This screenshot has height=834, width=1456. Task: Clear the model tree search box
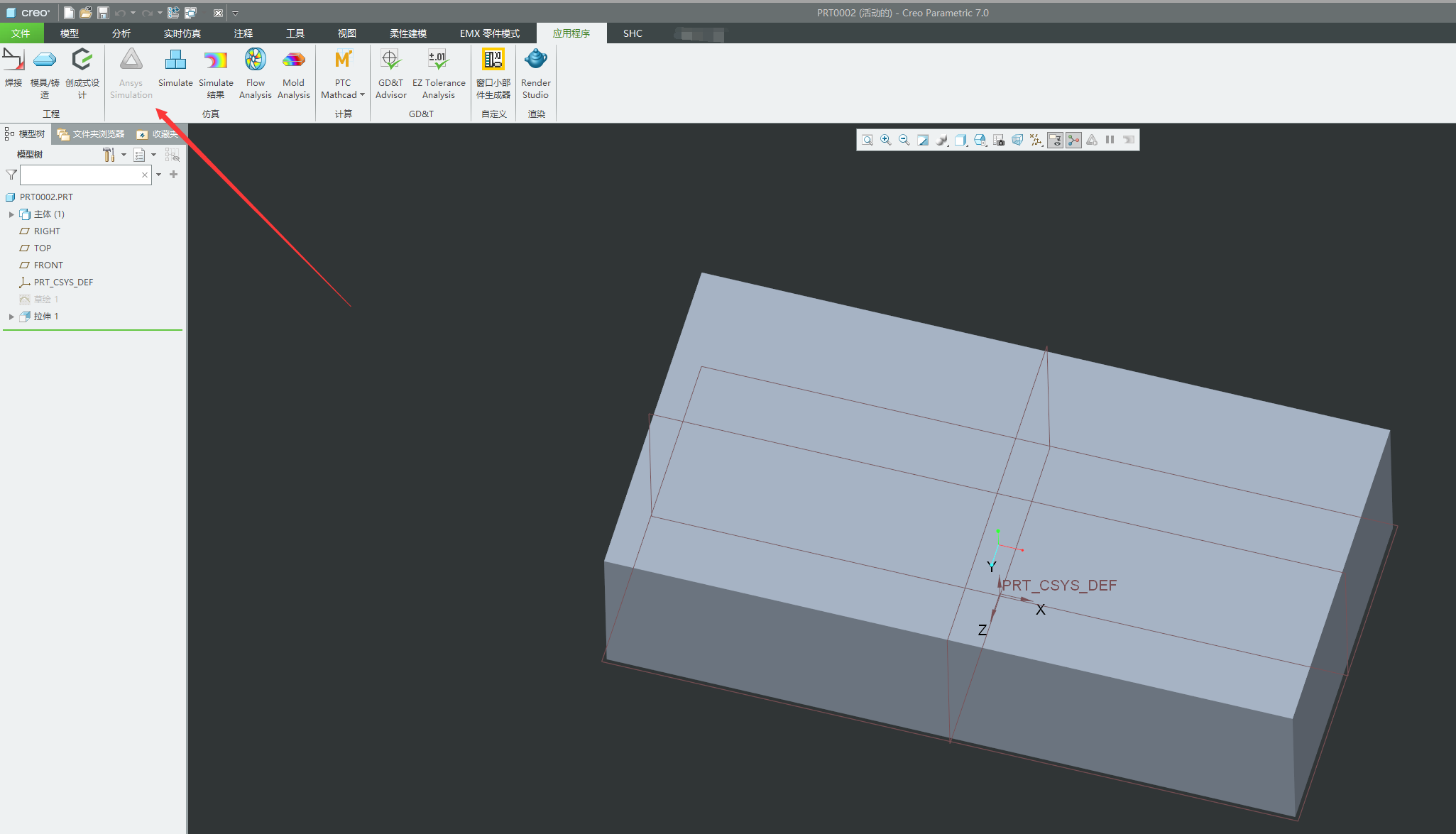click(x=145, y=175)
